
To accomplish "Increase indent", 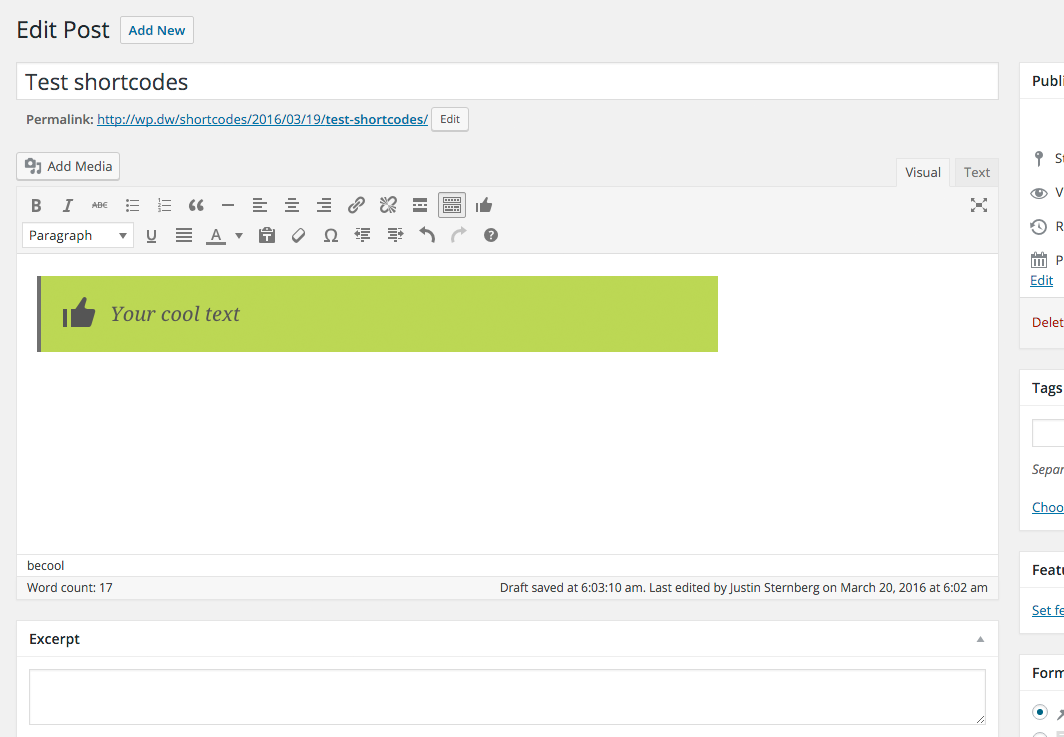I will [x=395, y=235].
